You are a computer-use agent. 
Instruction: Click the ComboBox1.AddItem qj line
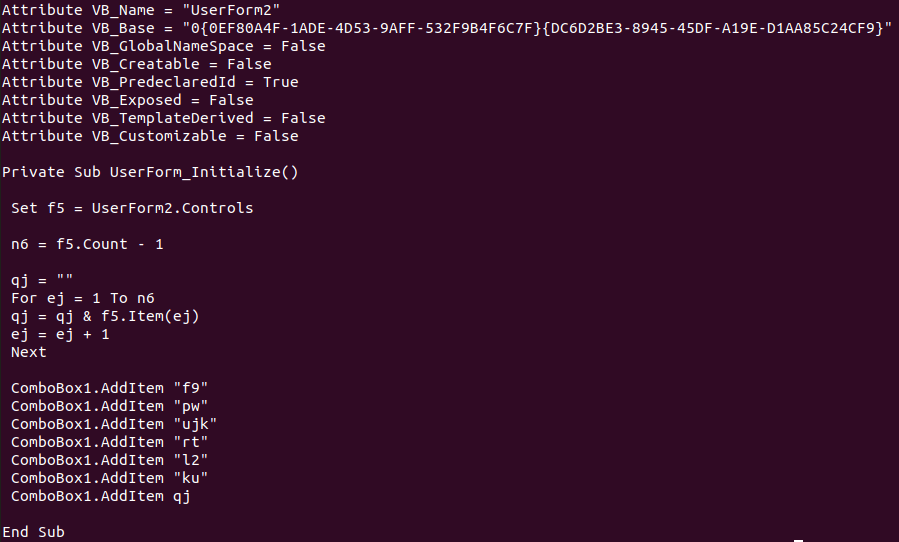100,496
